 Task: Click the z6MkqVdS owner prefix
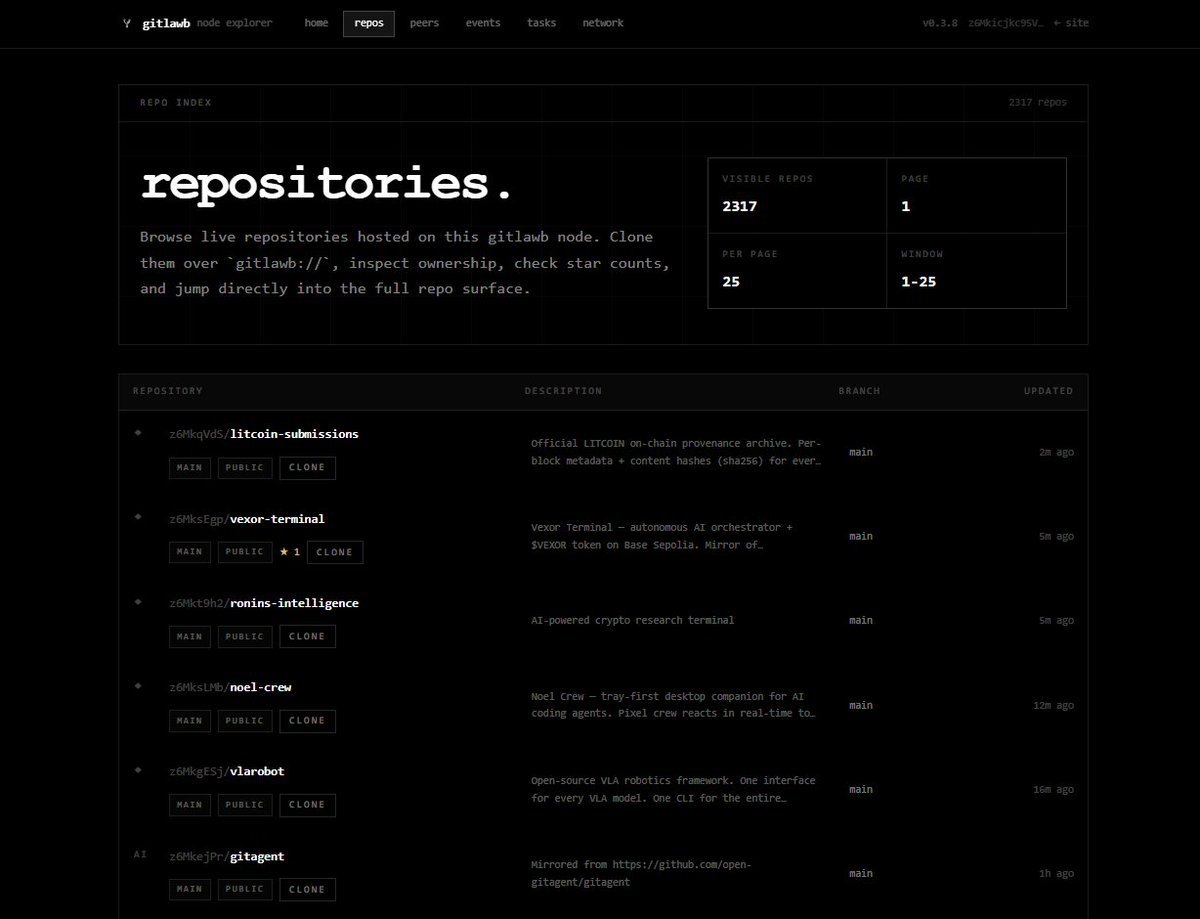tap(197, 434)
